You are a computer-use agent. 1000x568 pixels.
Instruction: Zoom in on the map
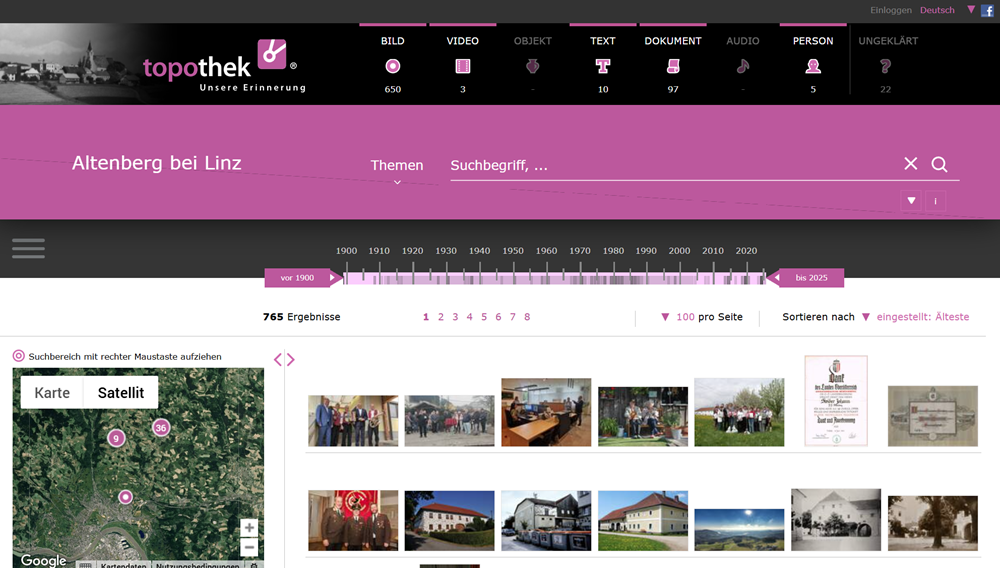click(x=249, y=528)
